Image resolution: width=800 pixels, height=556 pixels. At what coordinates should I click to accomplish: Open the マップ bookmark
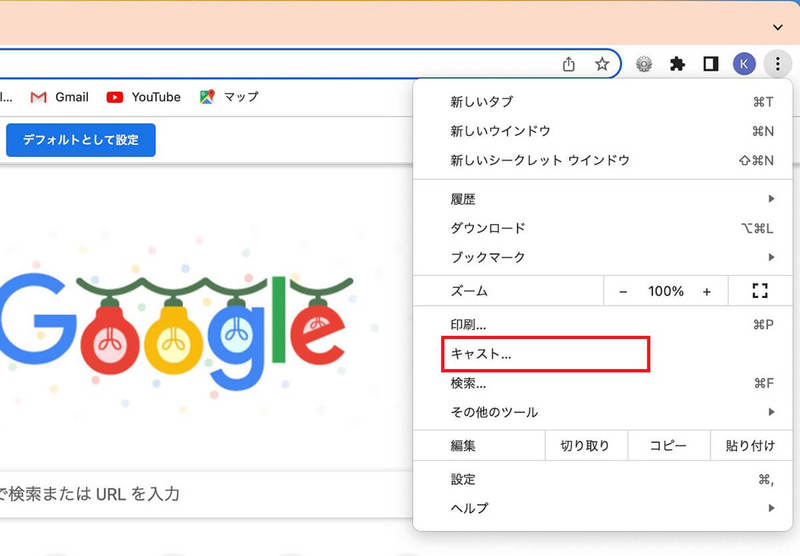229,97
